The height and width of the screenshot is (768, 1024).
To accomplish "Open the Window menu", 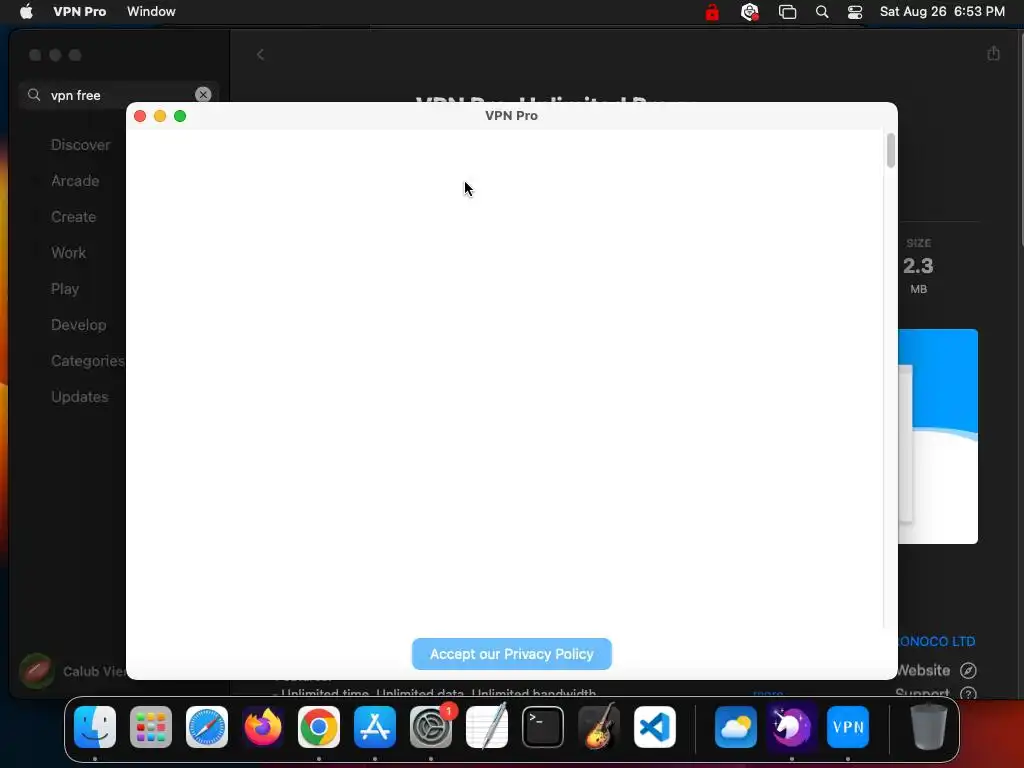I will point(151,12).
